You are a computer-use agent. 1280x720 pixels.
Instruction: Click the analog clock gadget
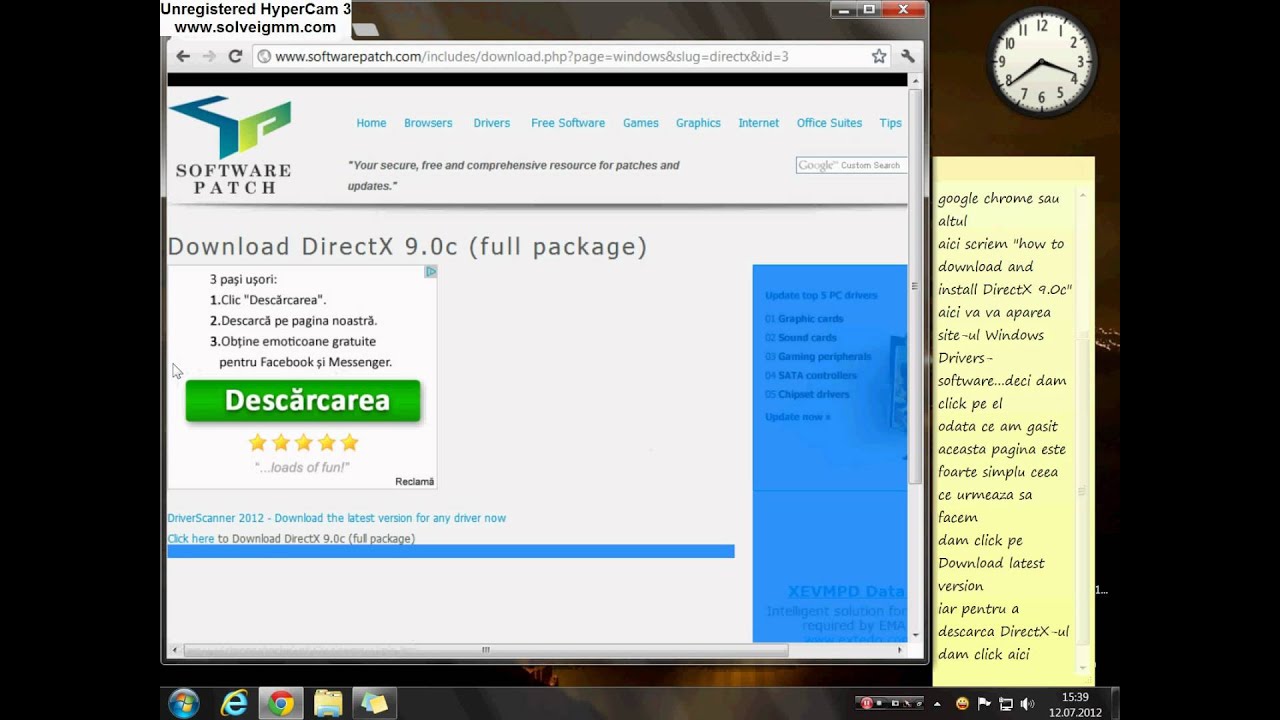pos(1042,62)
